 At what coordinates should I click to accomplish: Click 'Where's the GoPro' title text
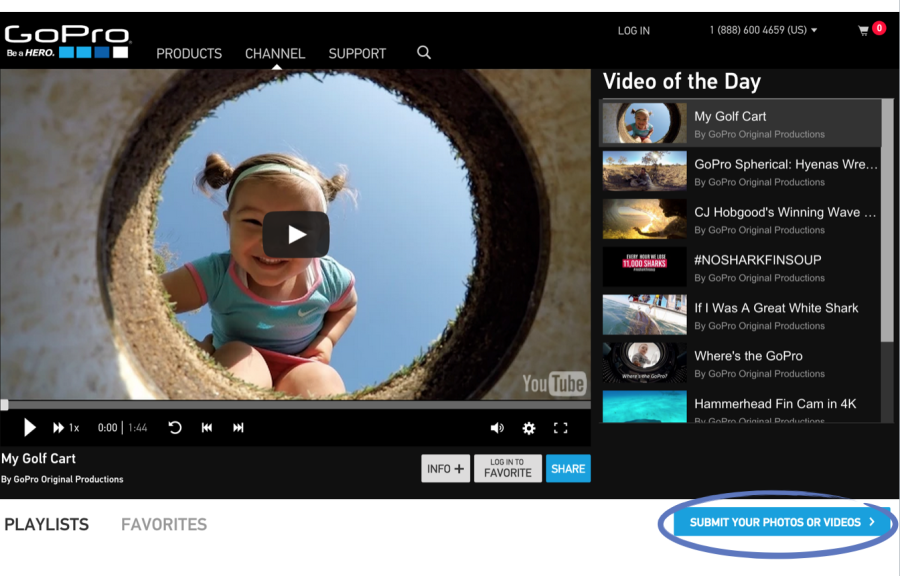[x=748, y=356]
